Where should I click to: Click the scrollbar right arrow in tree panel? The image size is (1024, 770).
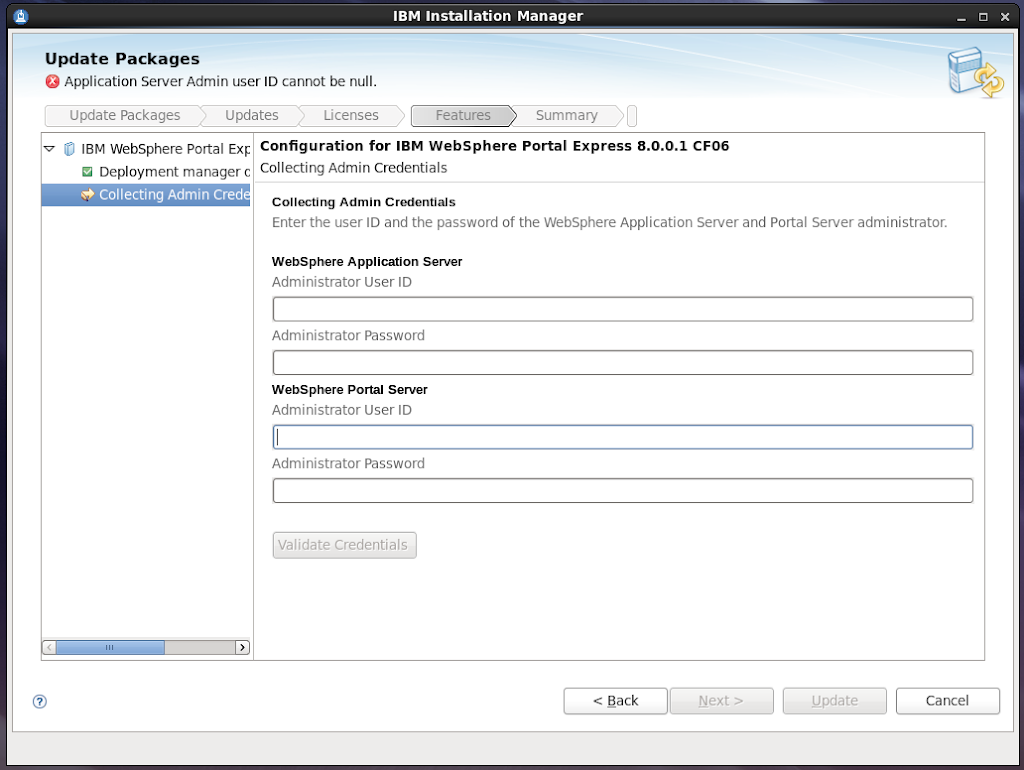pyautogui.click(x=242, y=647)
